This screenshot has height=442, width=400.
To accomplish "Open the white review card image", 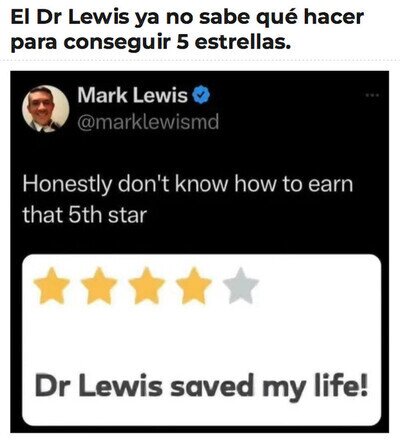I will 202,340.
